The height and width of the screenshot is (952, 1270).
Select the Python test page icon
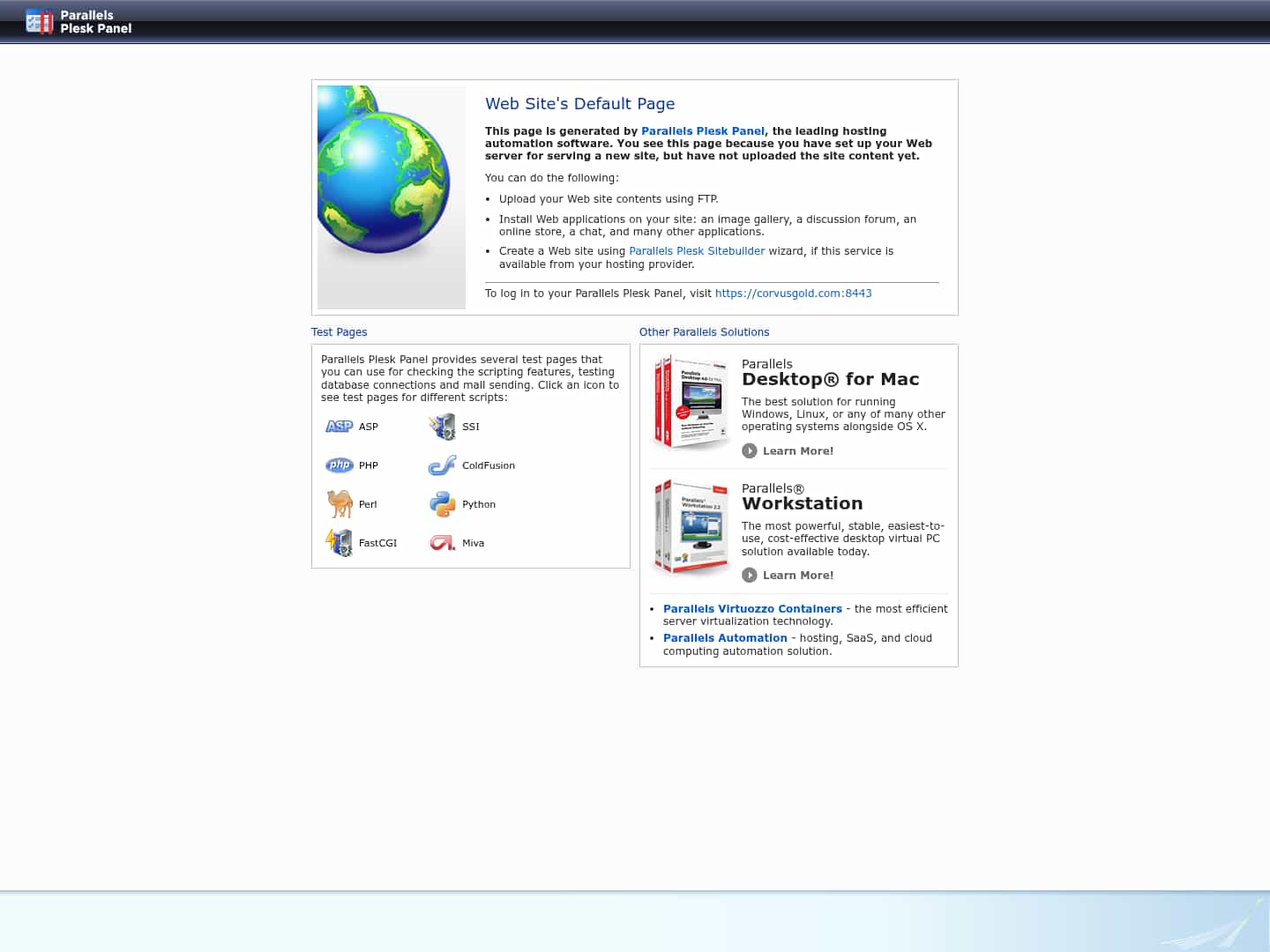pos(442,503)
